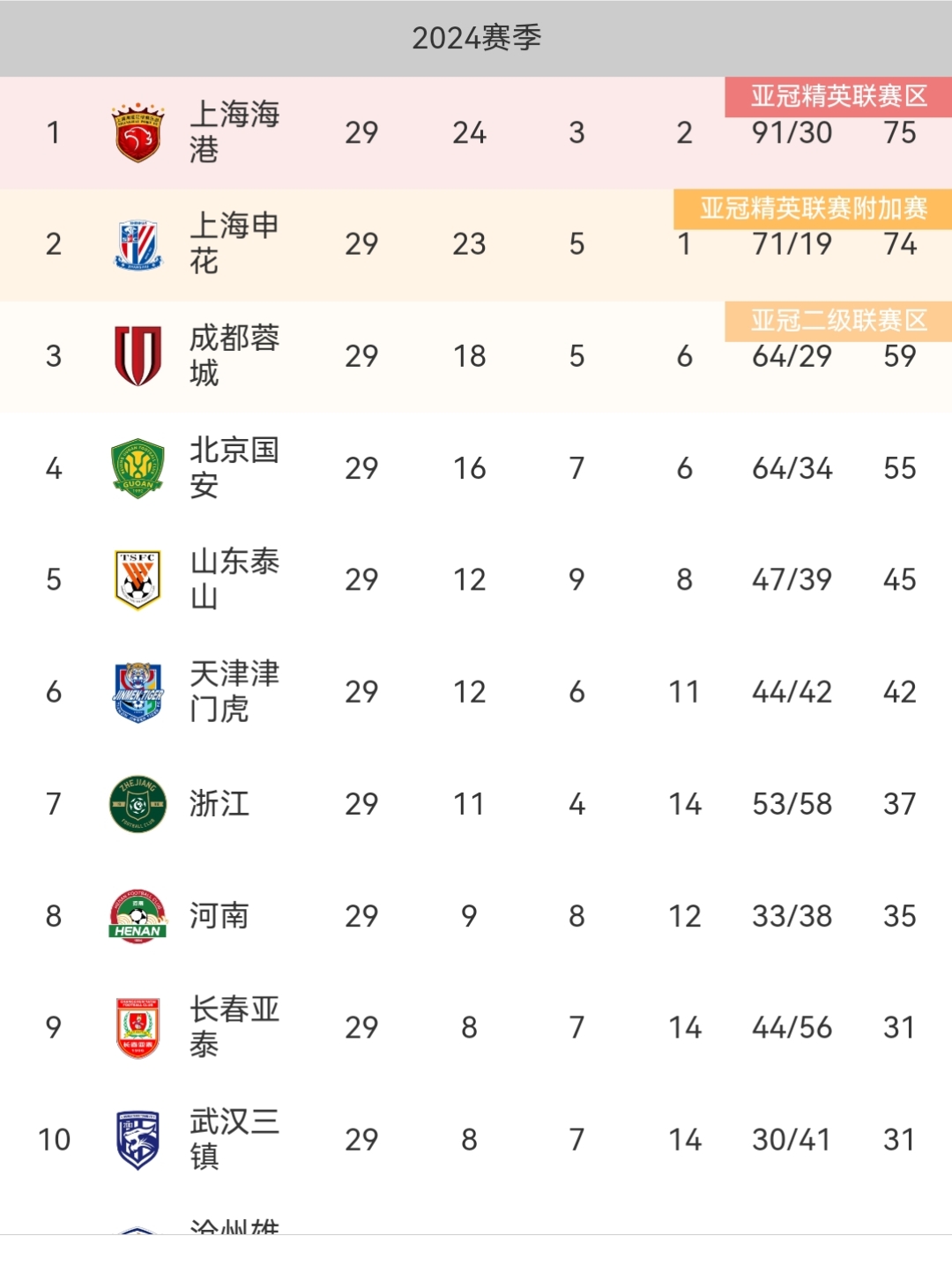
Task: Select the 河南 team name
Action: coord(219,916)
